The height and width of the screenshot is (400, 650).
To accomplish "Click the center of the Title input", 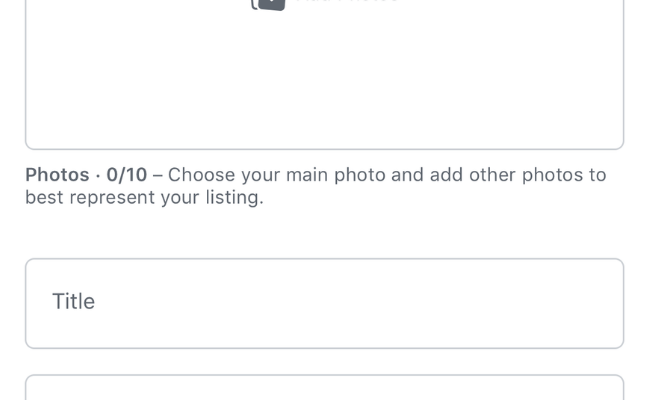I will [x=324, y=303].
